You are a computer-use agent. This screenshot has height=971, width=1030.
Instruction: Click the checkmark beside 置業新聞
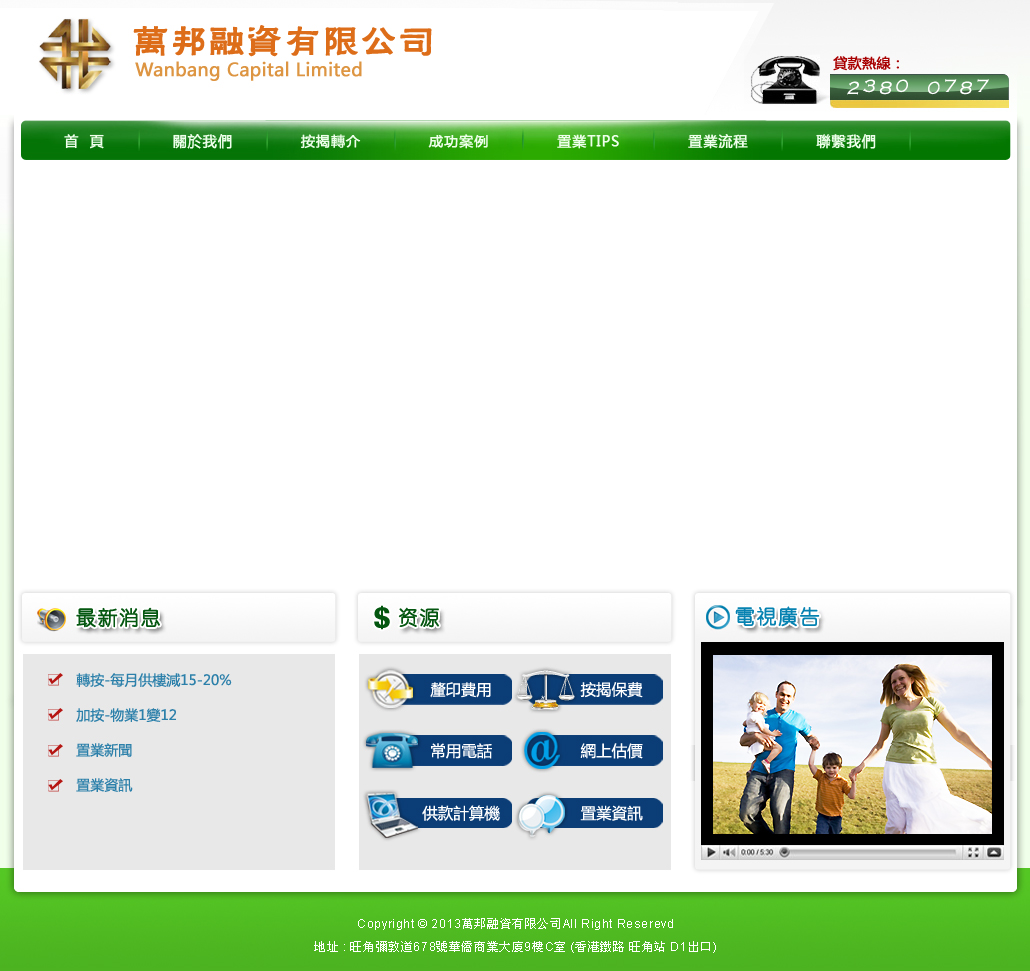pyautogui.click(x=55, y=750)
